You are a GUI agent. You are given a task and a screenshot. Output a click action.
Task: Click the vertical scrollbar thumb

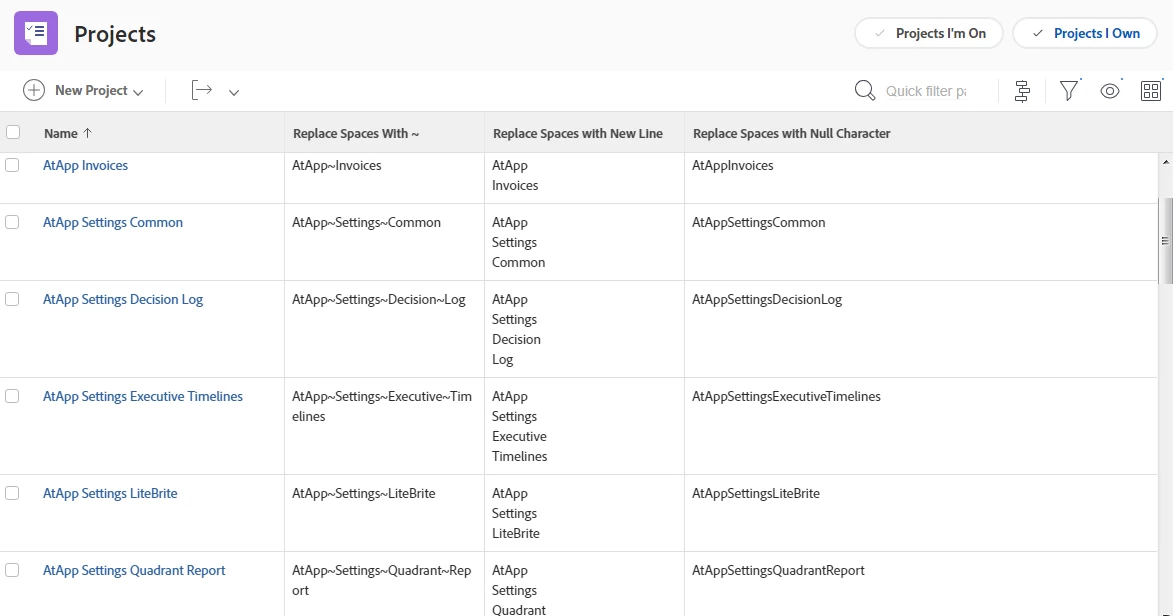[x=1164, y=240]
